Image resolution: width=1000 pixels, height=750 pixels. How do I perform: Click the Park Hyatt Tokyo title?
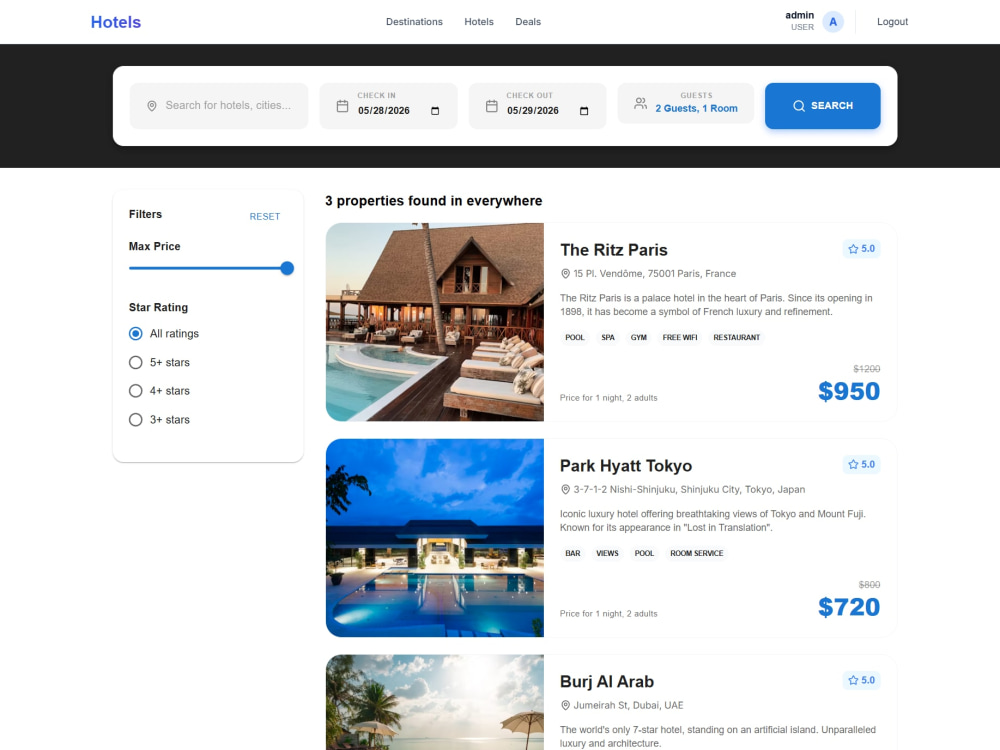point(626,466)
